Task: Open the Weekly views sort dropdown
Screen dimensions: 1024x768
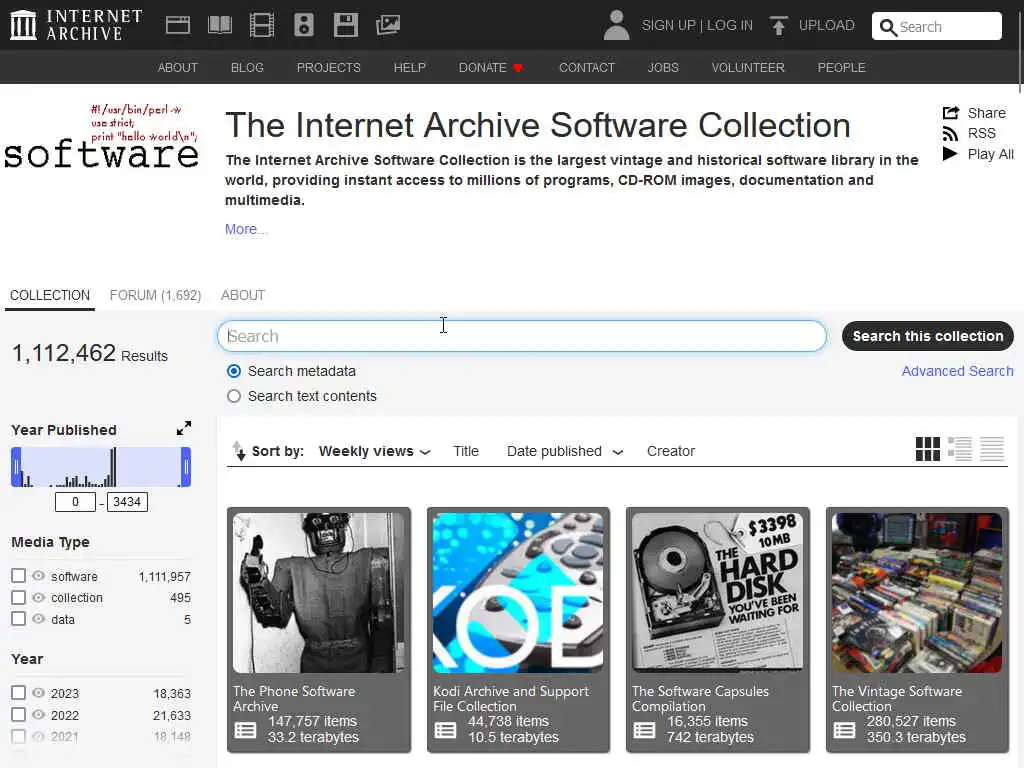Action: pyautogui.click(x=375, y=451)
